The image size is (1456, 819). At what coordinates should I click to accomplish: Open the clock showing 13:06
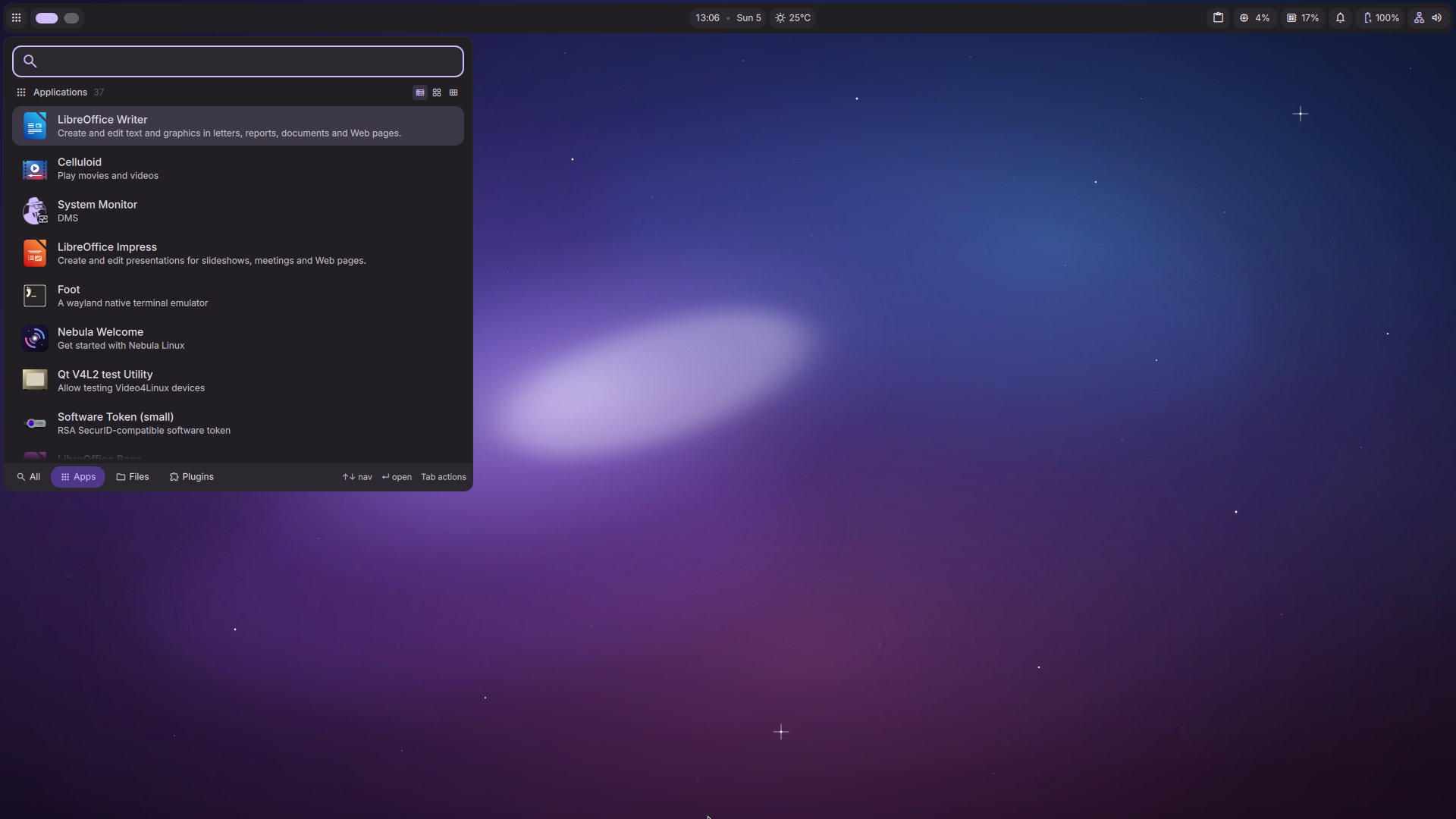pyautogui.click(x=708, y=18)
